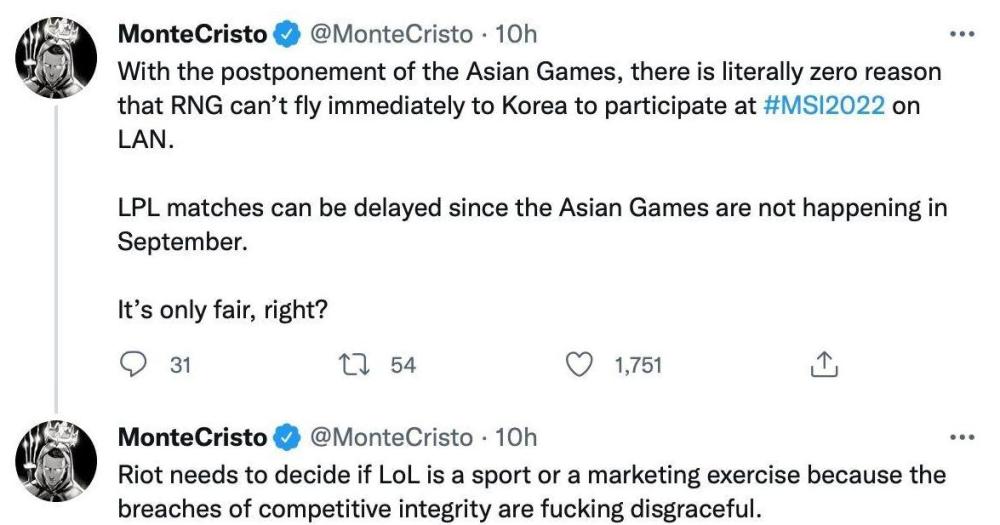Open the first tweet's 10h timestamp
The height and width of the screenshot is (525, 1000).
point(516,34)
